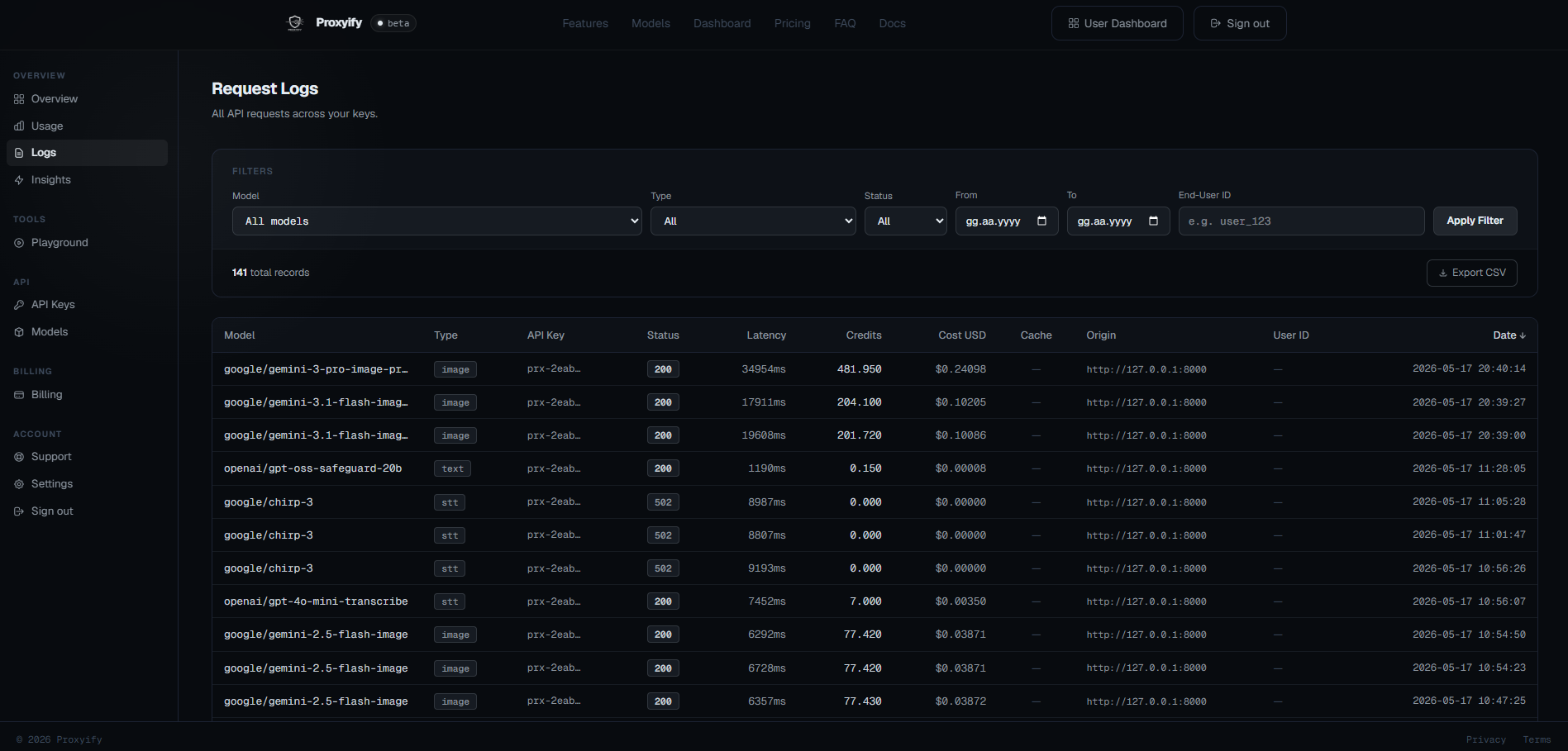Click the 481.950 credits value
1568x751 pixels.
(x=860, y=369)
